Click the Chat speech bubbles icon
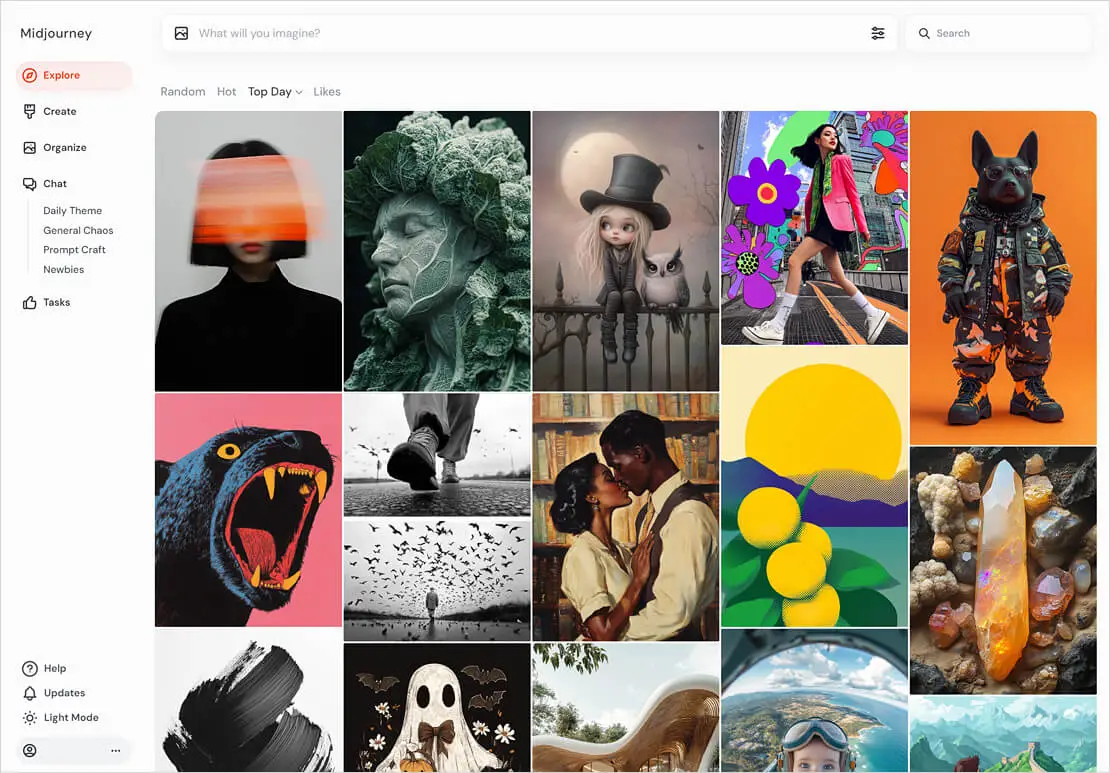Viewport: 1110px width, 773px height. (x=30, y=184)
